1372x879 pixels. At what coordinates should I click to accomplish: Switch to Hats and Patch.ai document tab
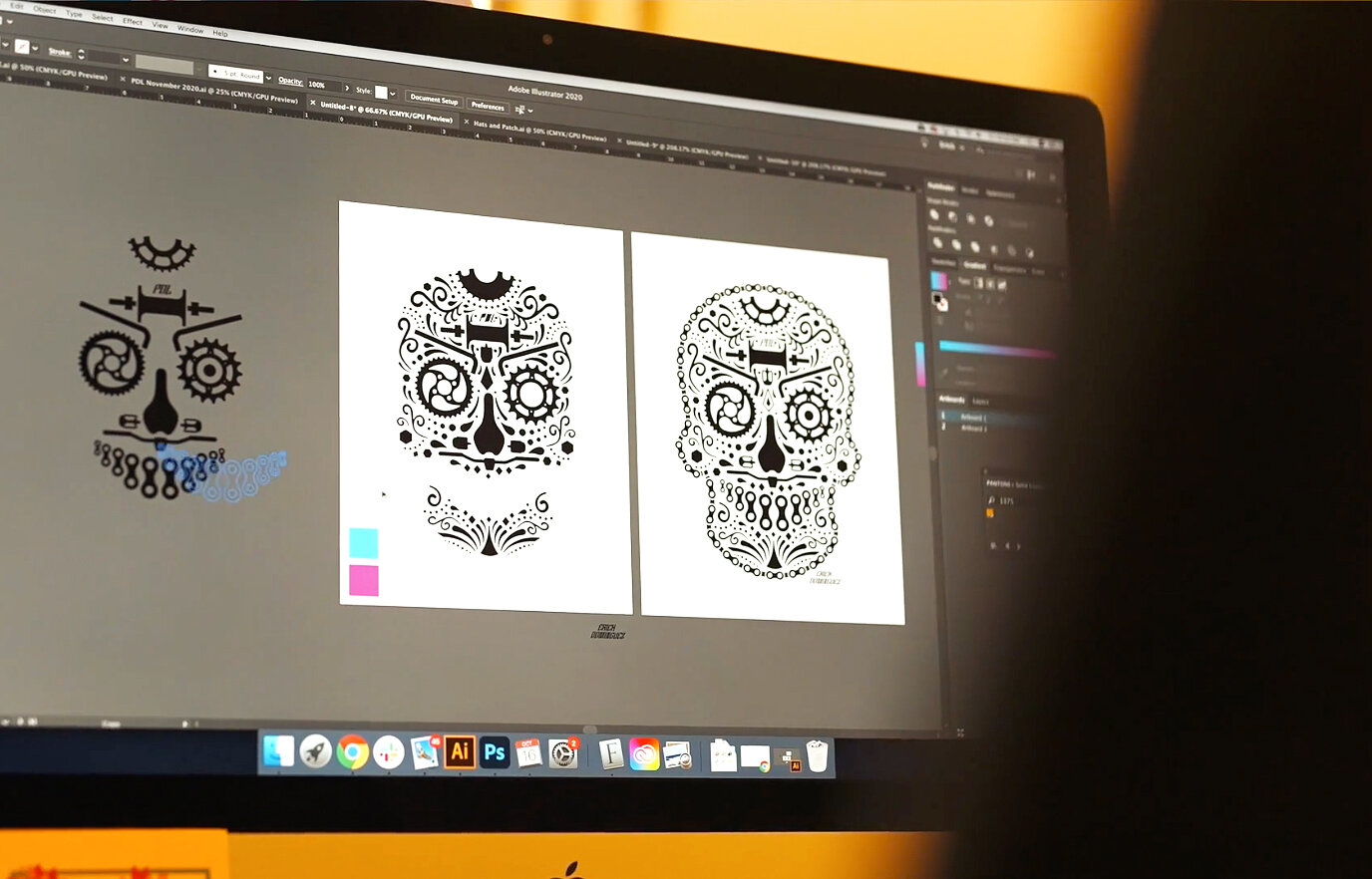point(538,131)
